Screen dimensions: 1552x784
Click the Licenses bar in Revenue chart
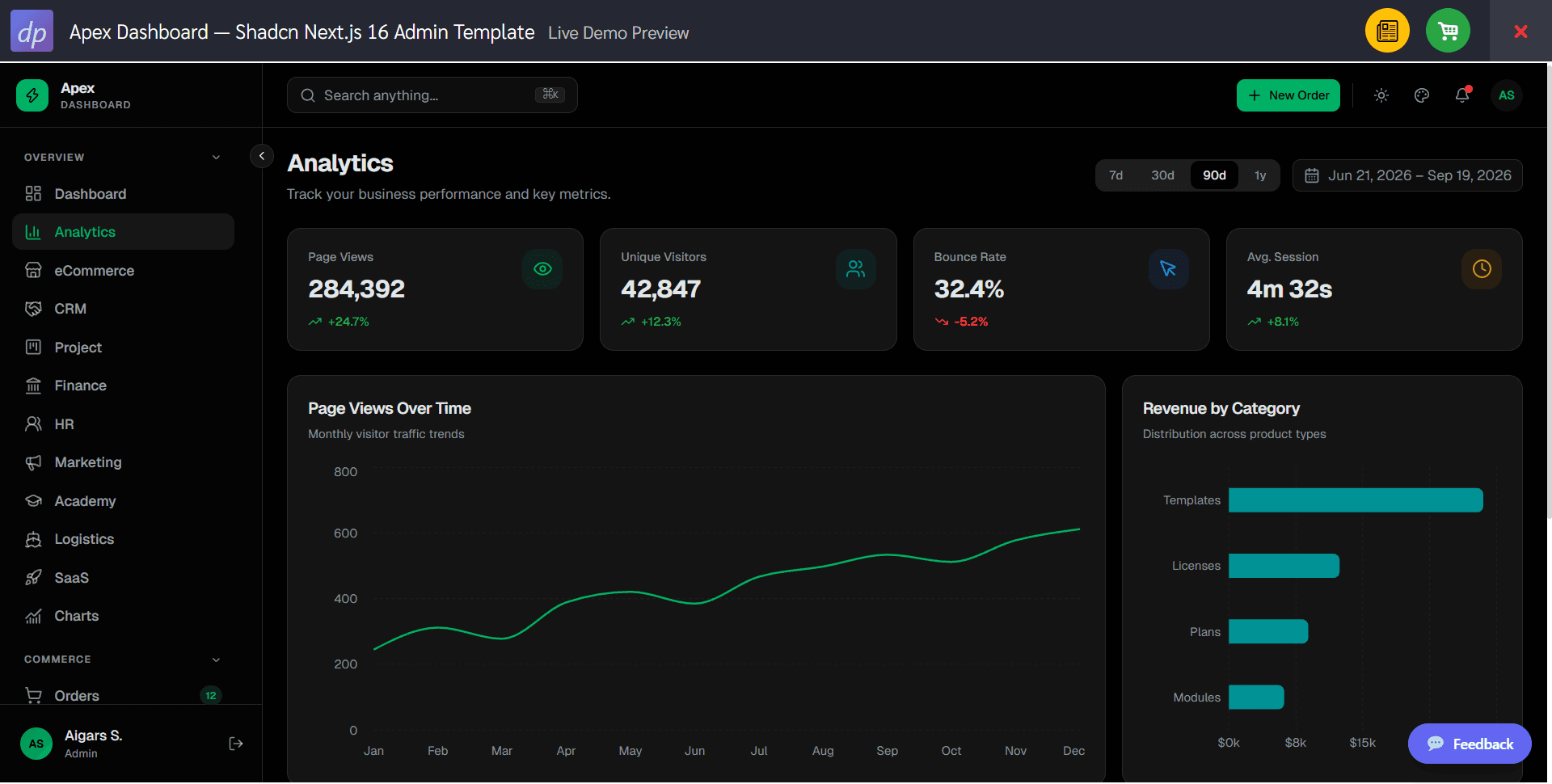click(1284, 566)
